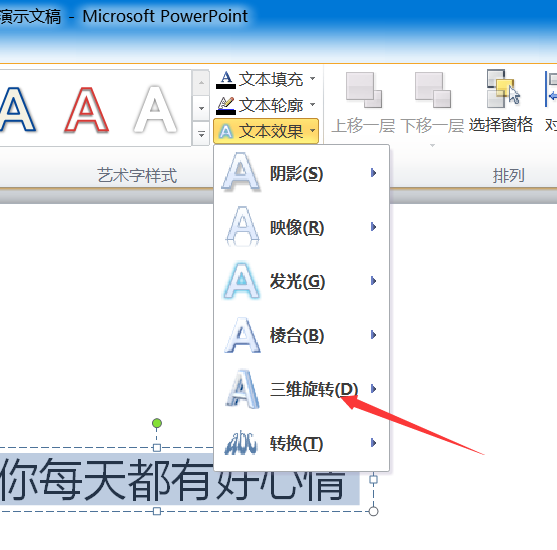Open the 选择窗格 selection pane
Viewport: 557px width, 550px height.
(x=501, y=102)
